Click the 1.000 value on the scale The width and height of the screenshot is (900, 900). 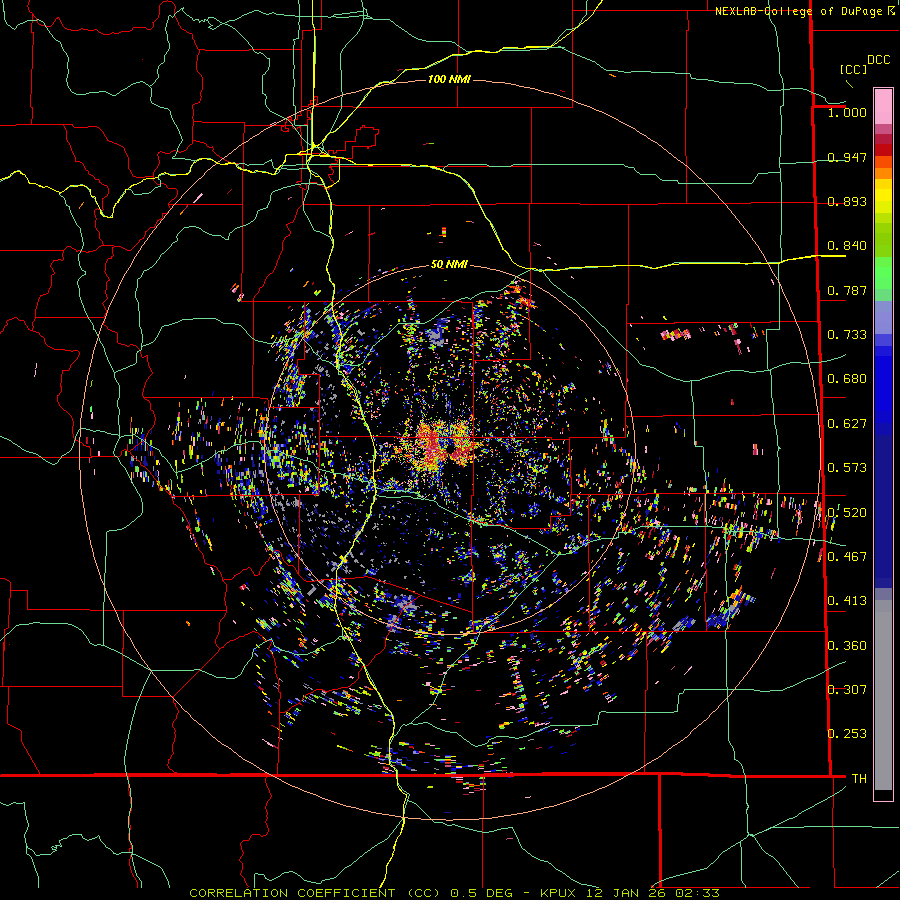point(847,112)
